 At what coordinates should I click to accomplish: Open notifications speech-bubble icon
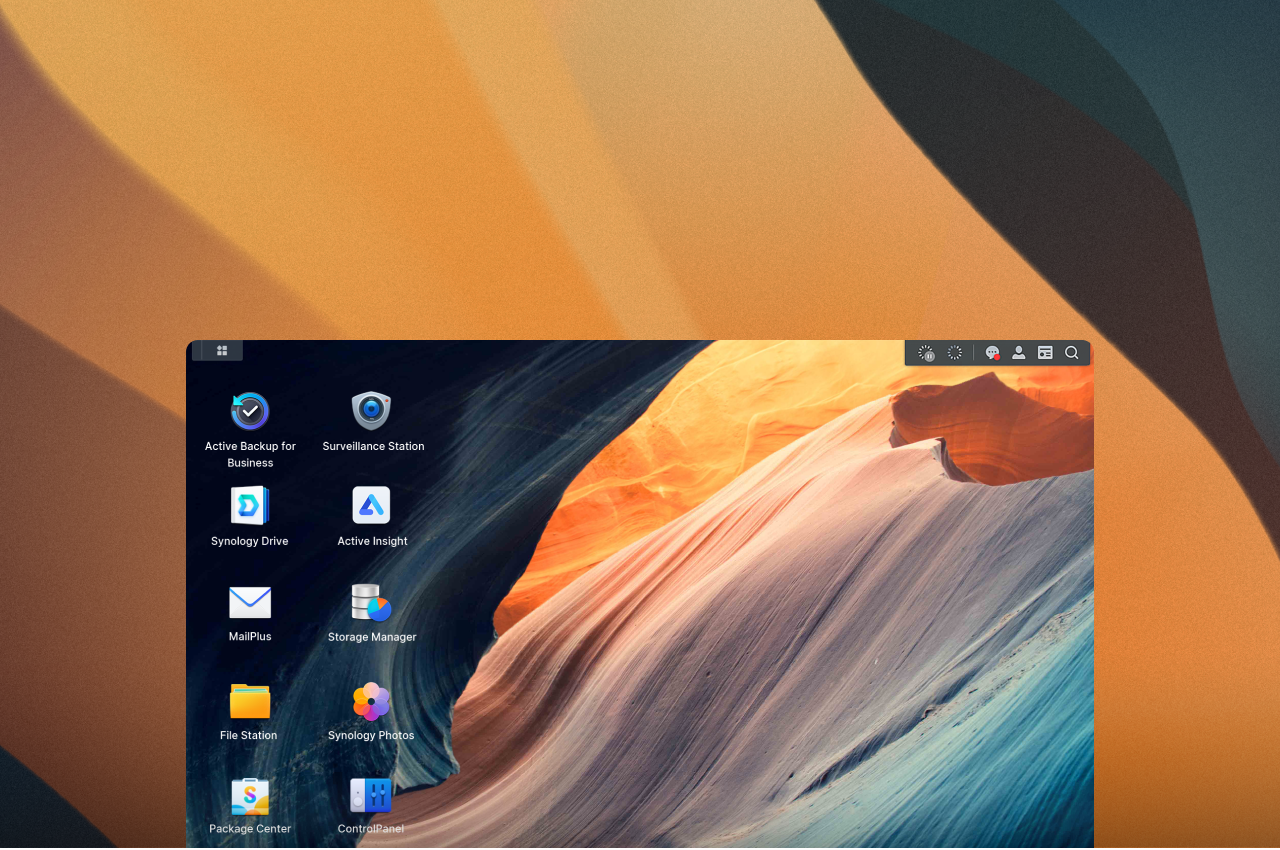coord(992,353)
